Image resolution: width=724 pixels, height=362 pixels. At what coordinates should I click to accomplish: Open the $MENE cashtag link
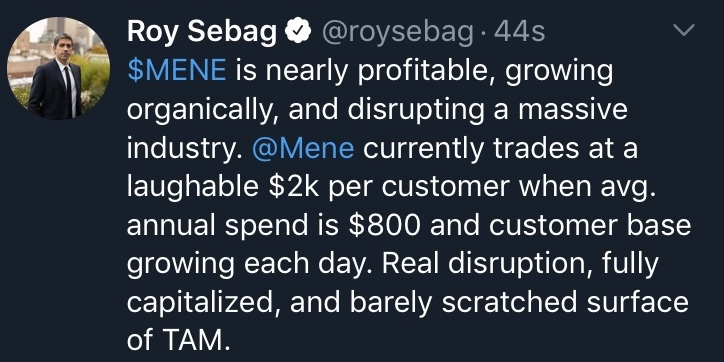click(177, 72)
